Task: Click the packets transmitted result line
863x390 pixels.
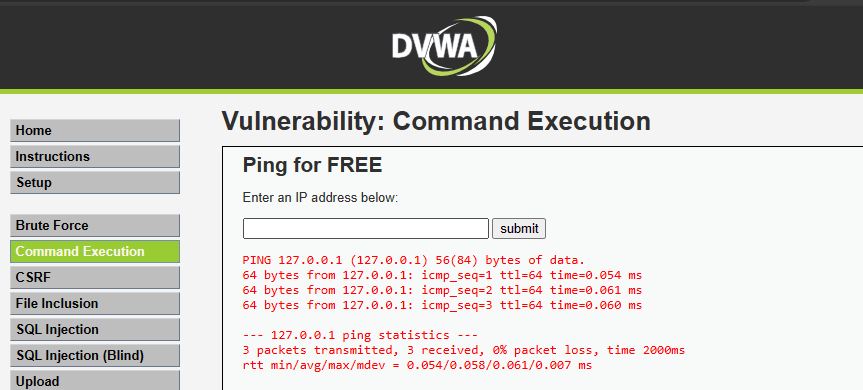Action: (x=463, y=350)
